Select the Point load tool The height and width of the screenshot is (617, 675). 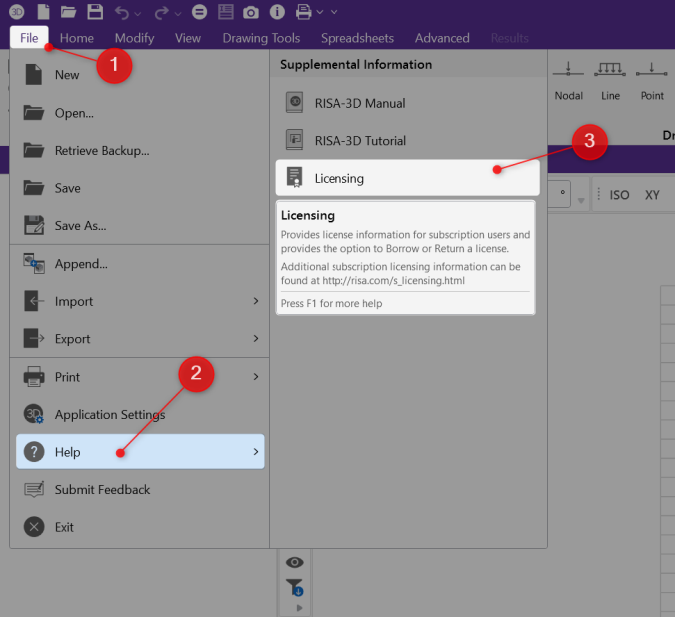pyautogui.click(x=652, y=81)
